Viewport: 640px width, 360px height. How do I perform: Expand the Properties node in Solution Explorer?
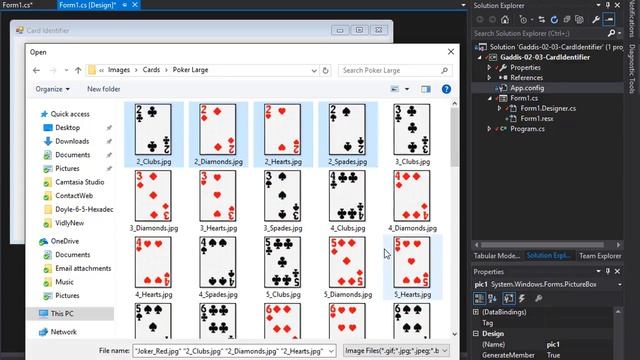coord(489,67)
